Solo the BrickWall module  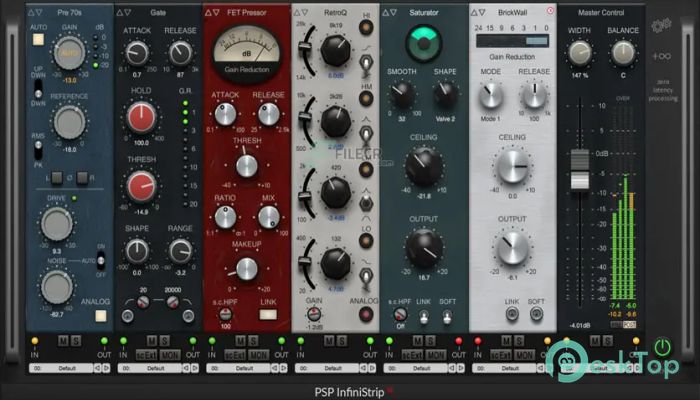point(519,341)
